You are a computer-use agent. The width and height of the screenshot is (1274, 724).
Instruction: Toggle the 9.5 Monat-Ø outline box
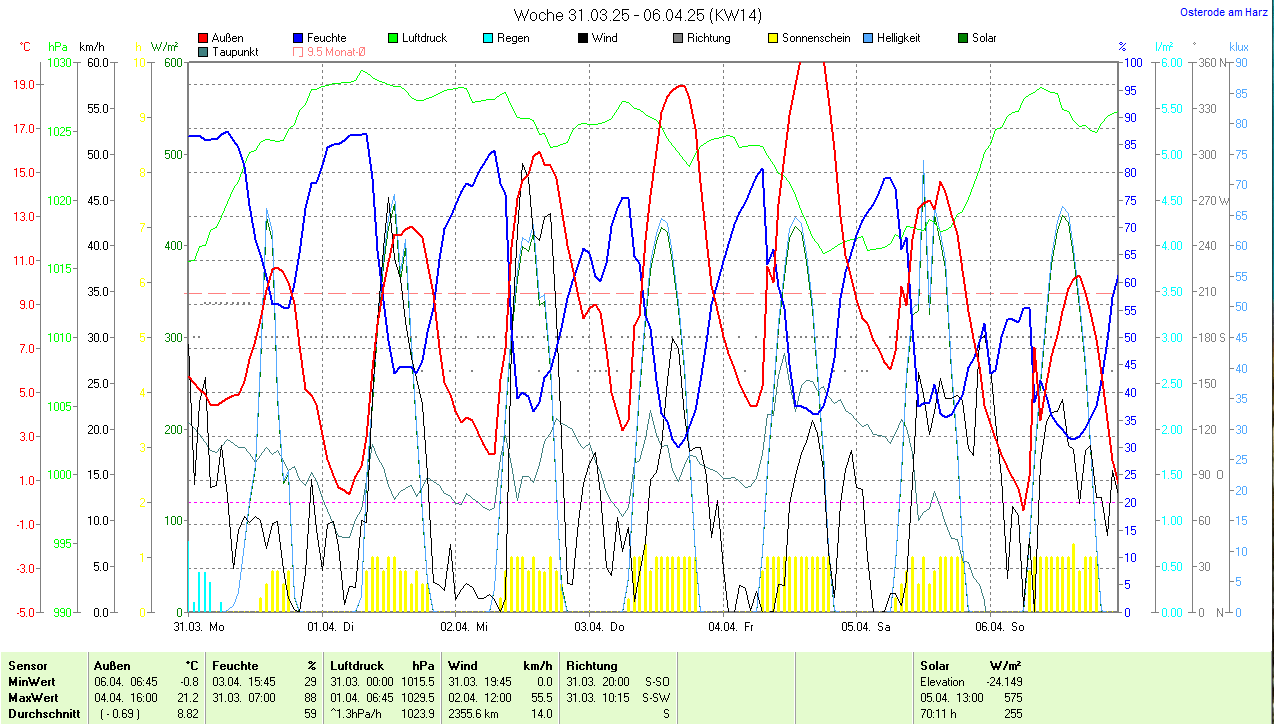click(x=298, y=52)
